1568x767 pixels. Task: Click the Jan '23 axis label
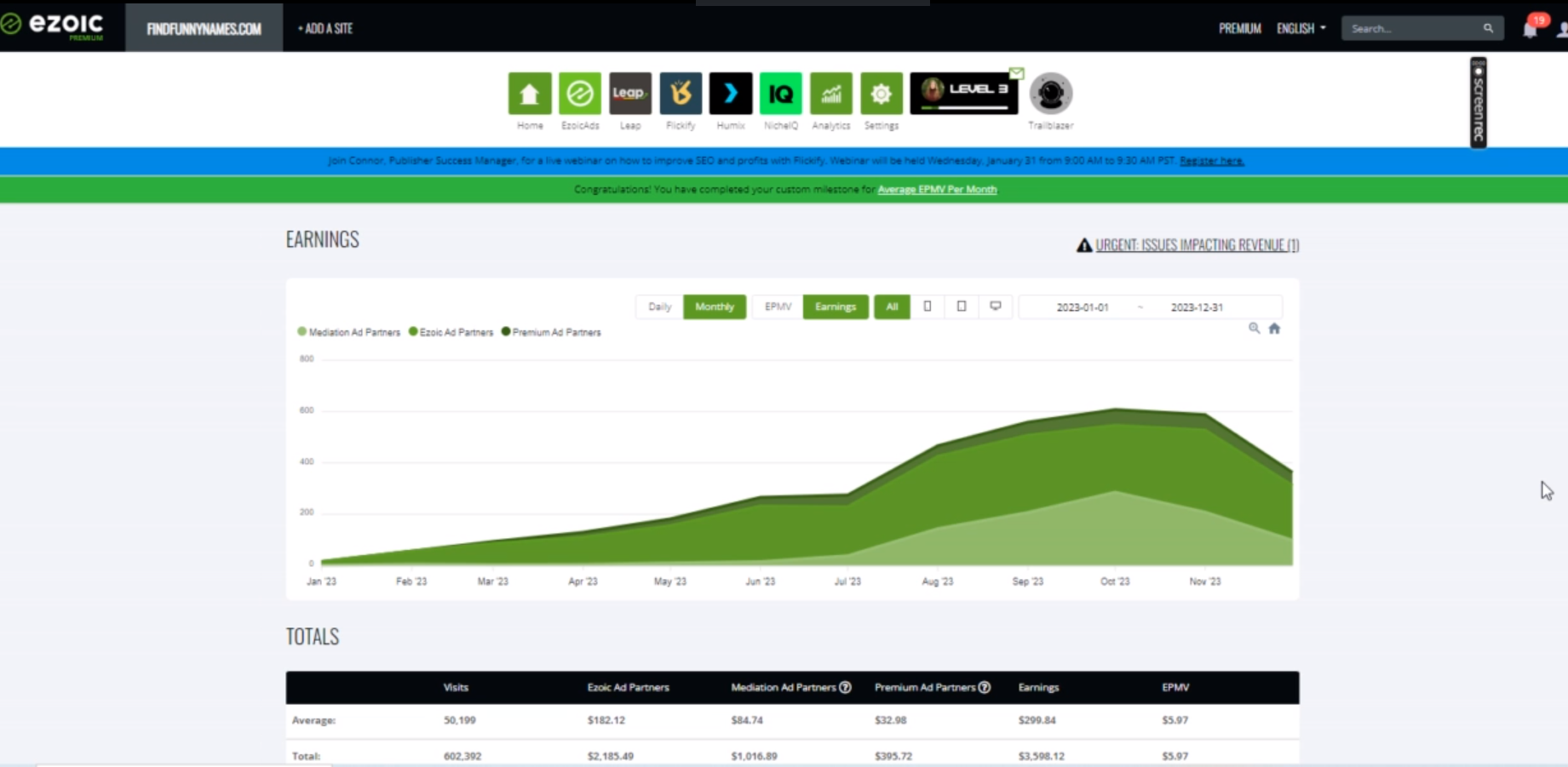click(x=321, y=581)
